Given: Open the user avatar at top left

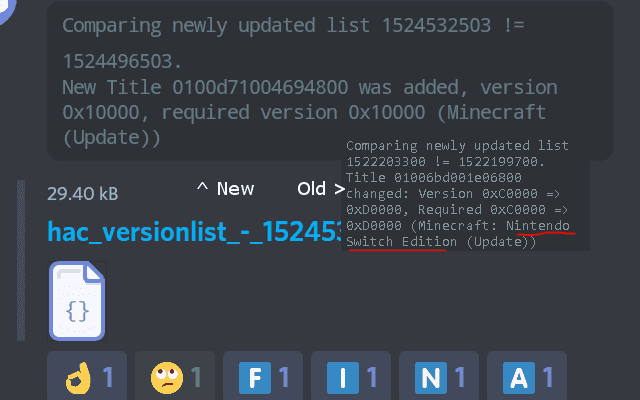Looking at the screenshot, I should coord(7,10).
